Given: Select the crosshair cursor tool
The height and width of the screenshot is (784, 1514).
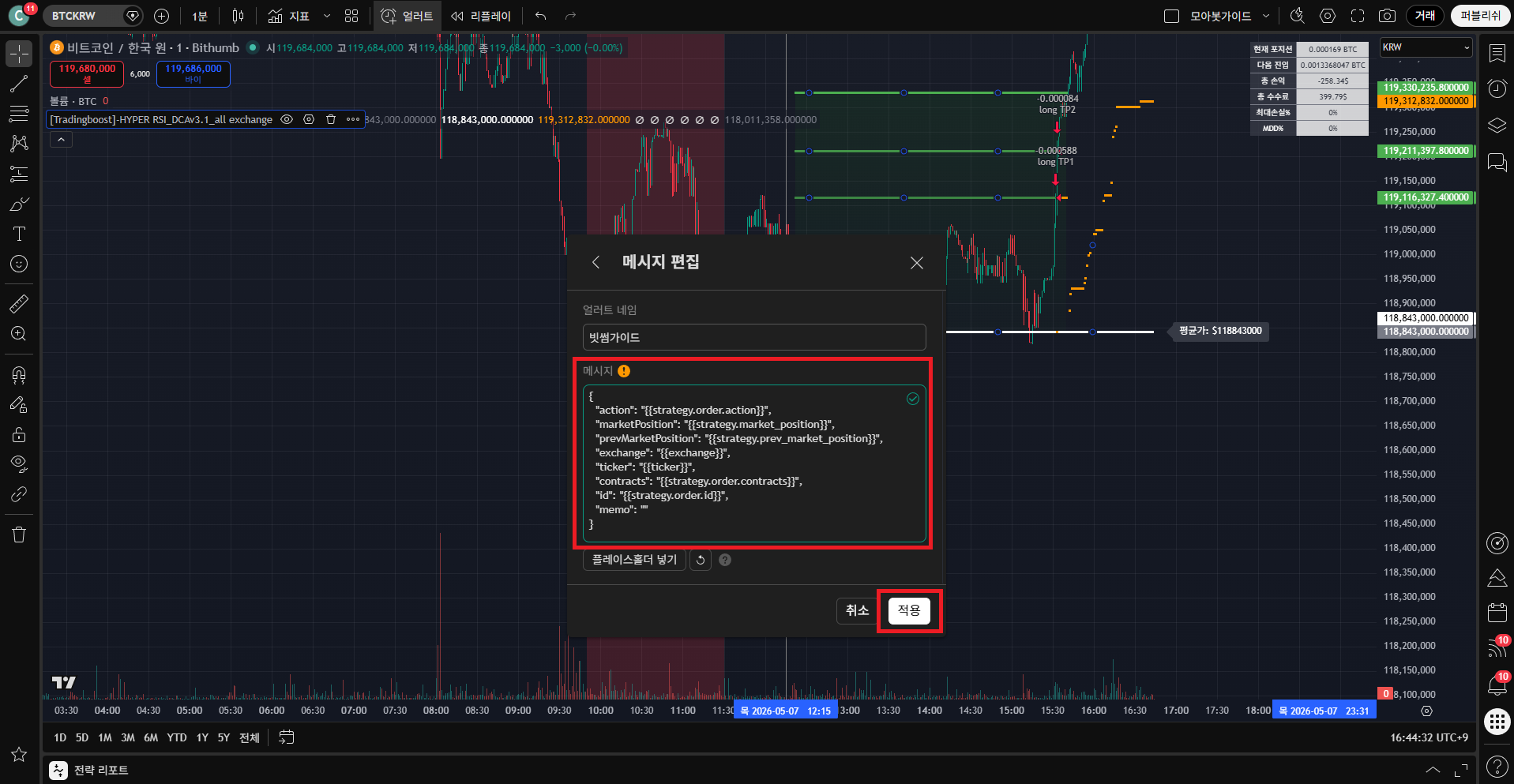Looking at the screenshot, I should tap(19, 54).
